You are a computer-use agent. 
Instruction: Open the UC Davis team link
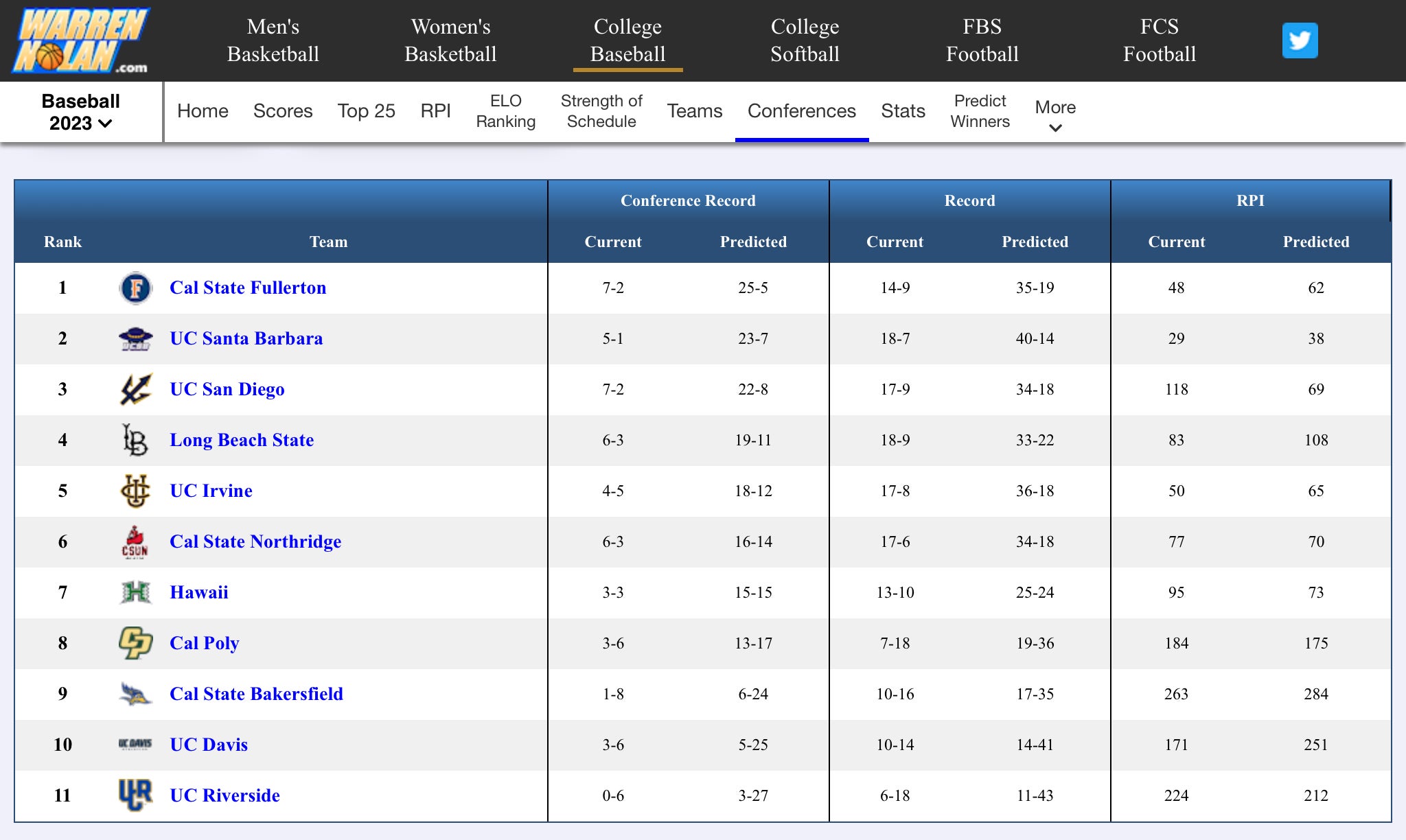pos(209,745)
